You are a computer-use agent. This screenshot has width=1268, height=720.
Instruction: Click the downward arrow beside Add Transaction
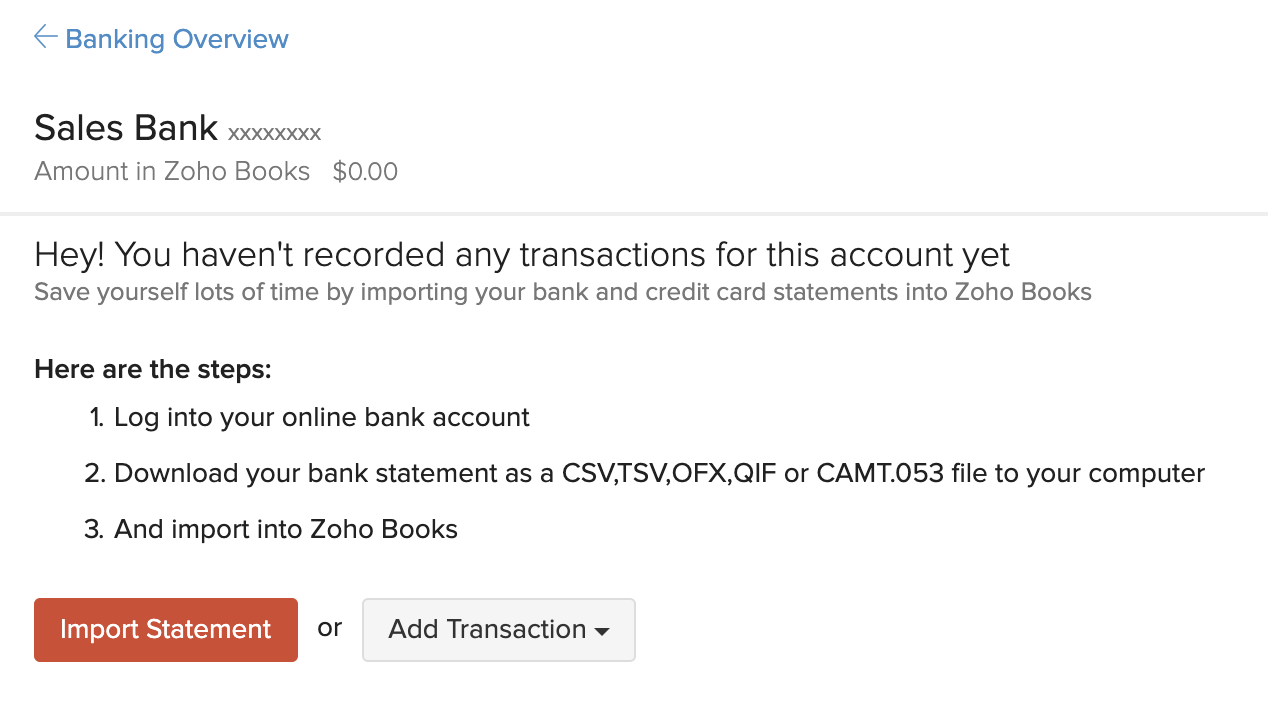point(602,631)
